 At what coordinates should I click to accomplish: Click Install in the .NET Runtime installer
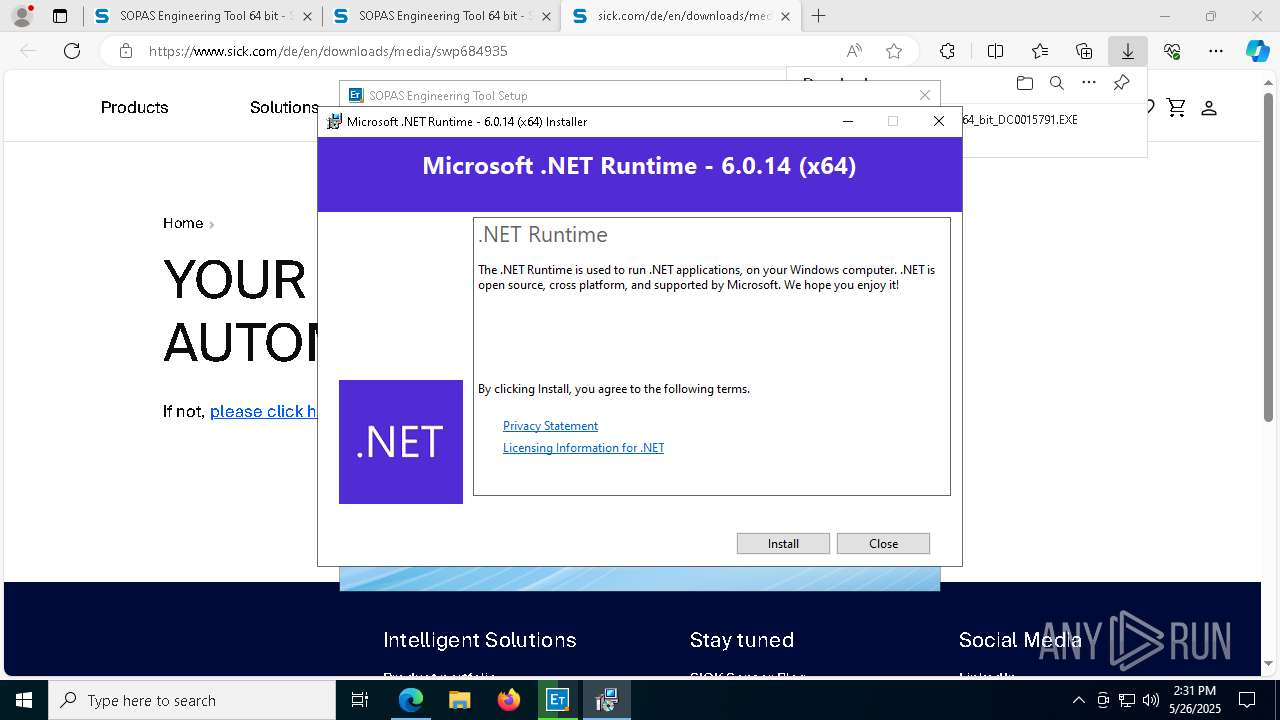(x=783, y=543)
